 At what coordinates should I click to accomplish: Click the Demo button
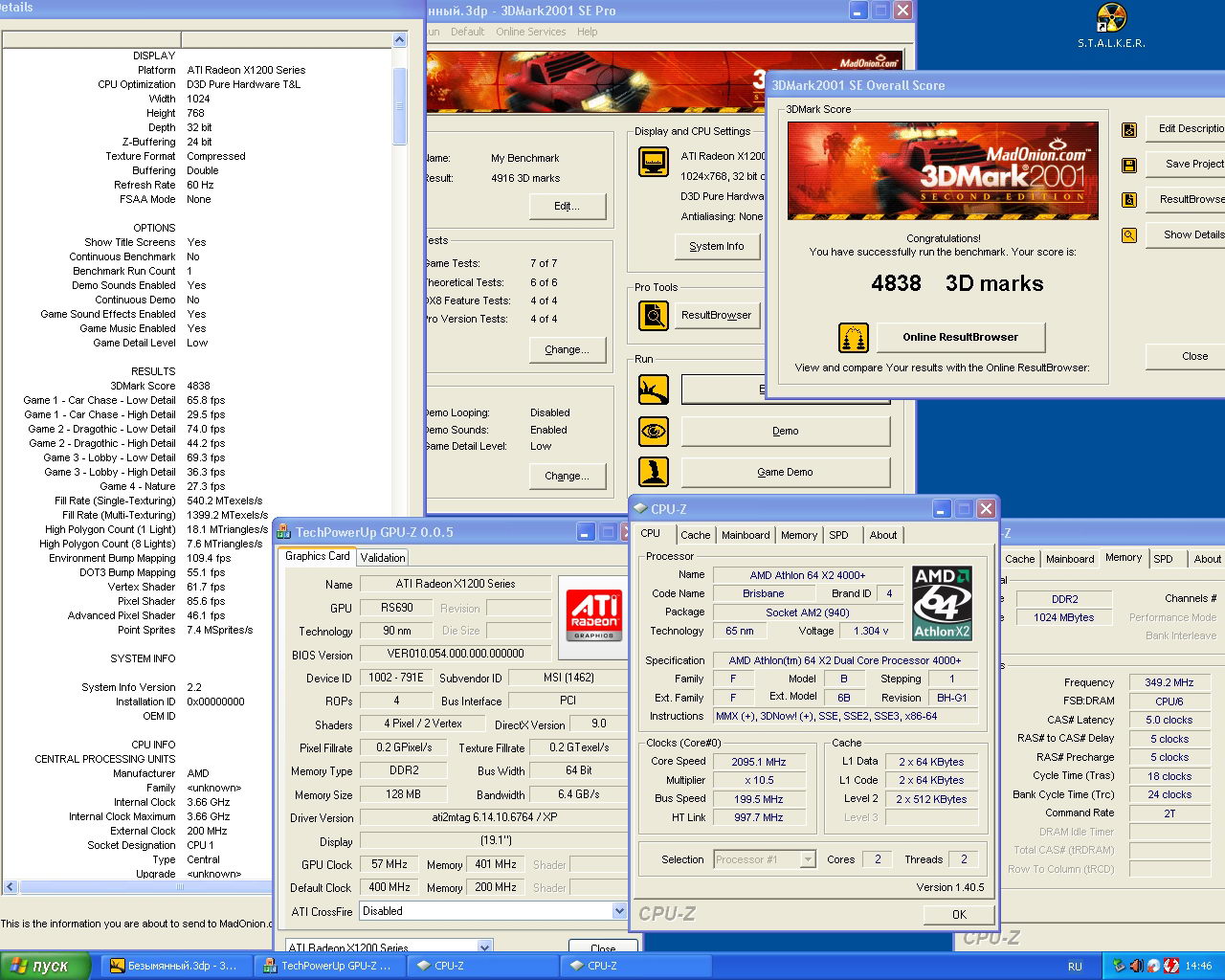click(786, 432)
